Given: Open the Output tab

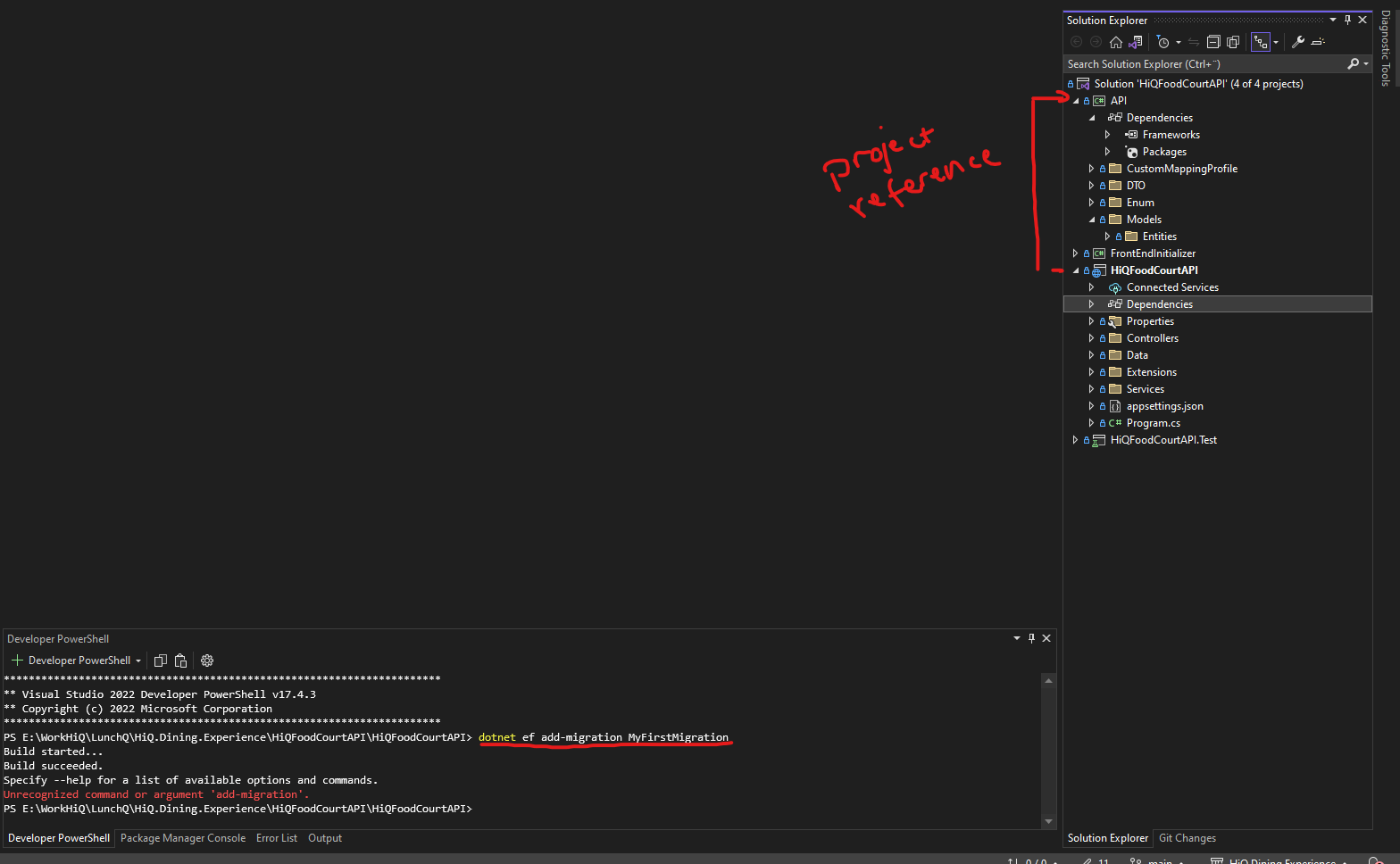Looking at the screenshot, I should point(325,838).
